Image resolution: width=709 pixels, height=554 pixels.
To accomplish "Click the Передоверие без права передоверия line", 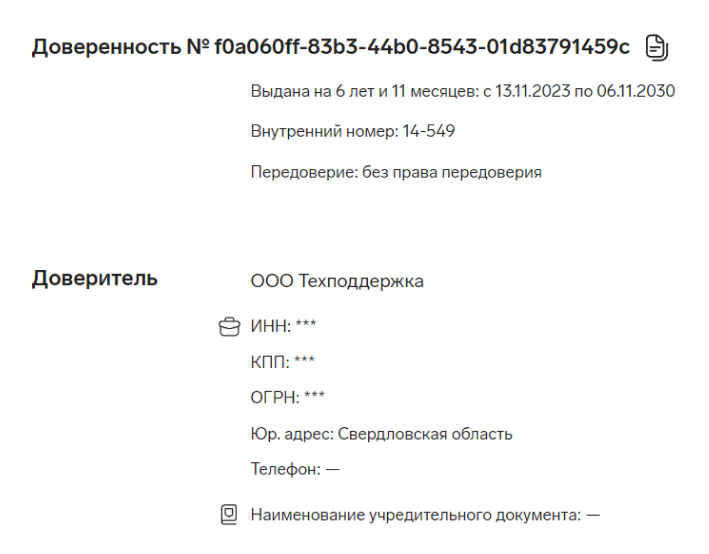I will coord(396,172).
